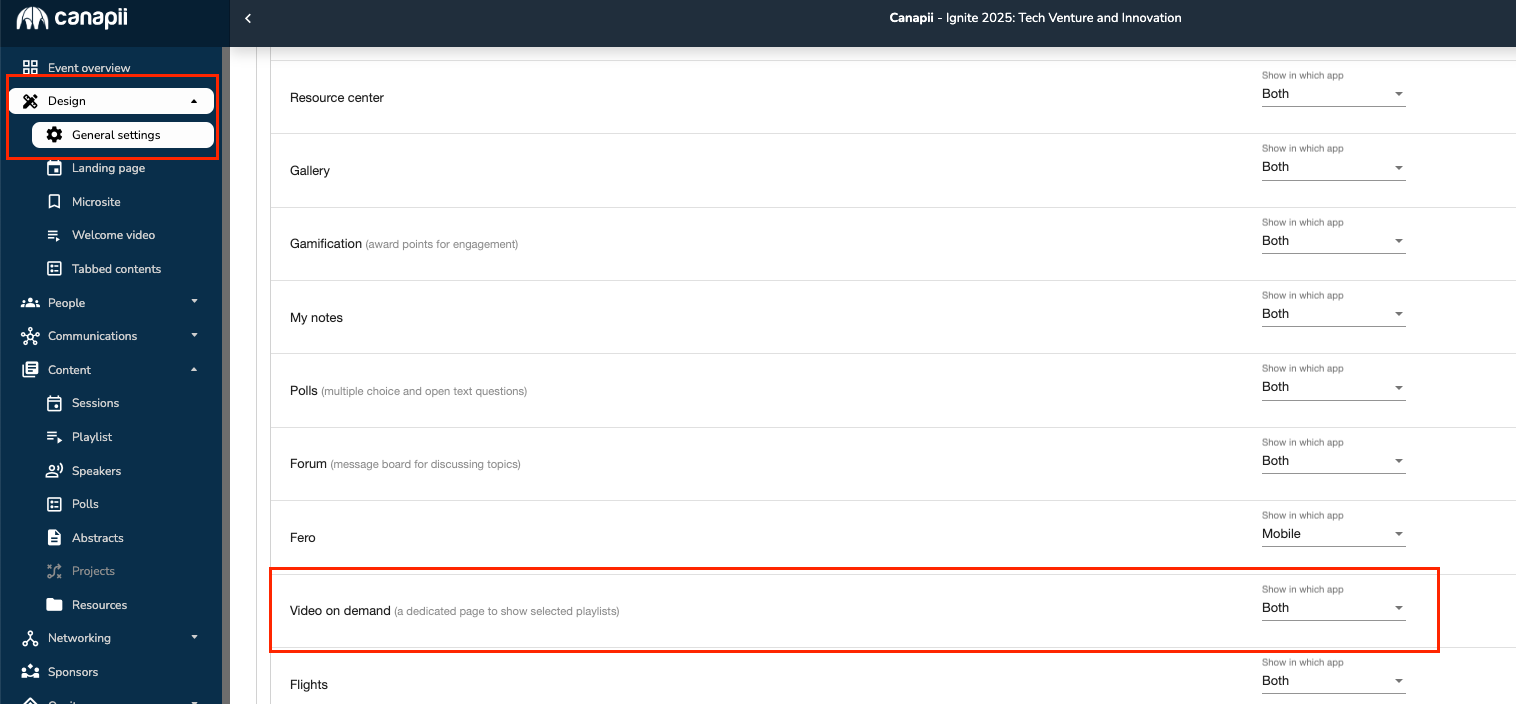Click the Resources folder icon
1516x704 pixels.
pos(54,605)
